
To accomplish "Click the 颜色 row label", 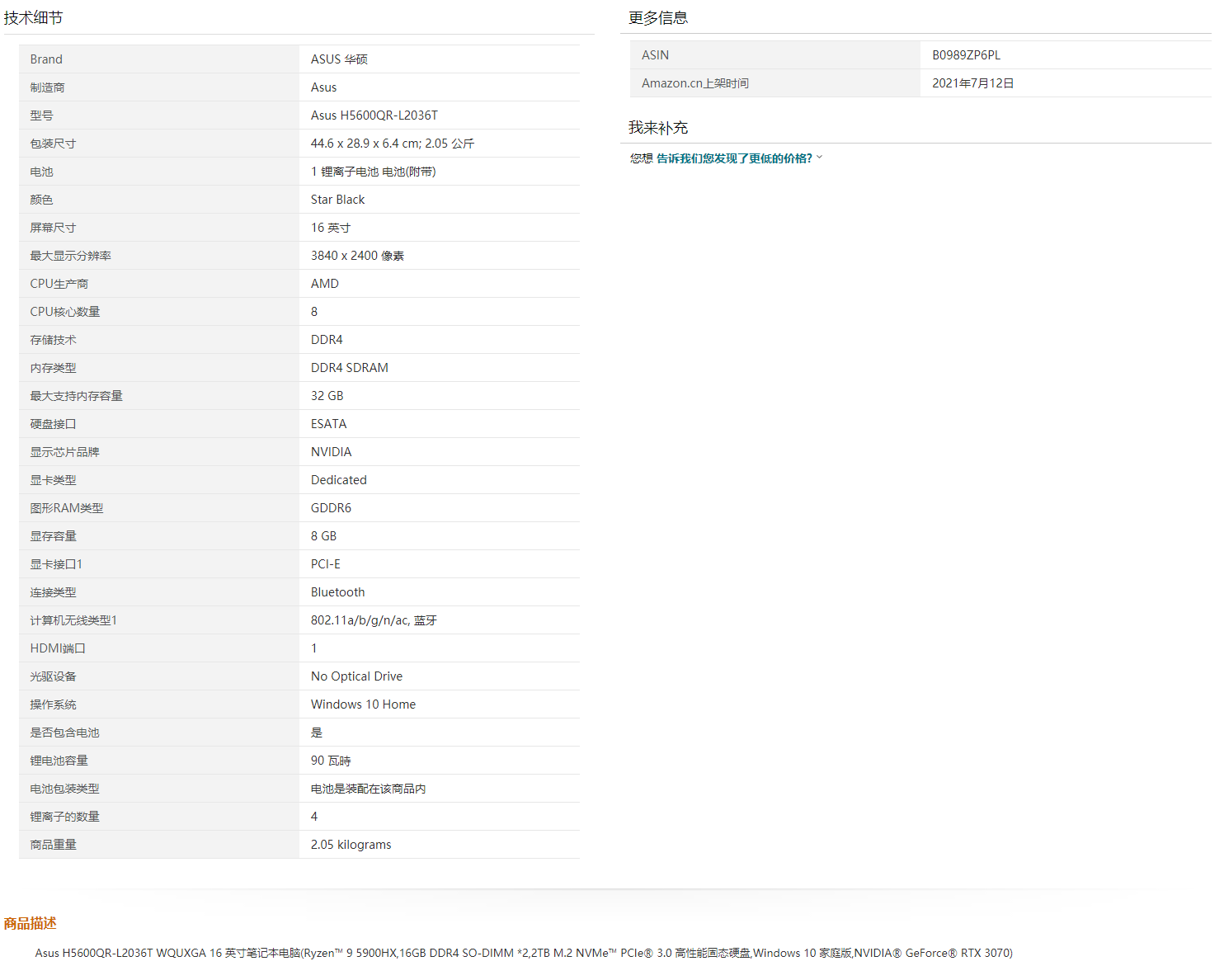I will click(41, 200).
